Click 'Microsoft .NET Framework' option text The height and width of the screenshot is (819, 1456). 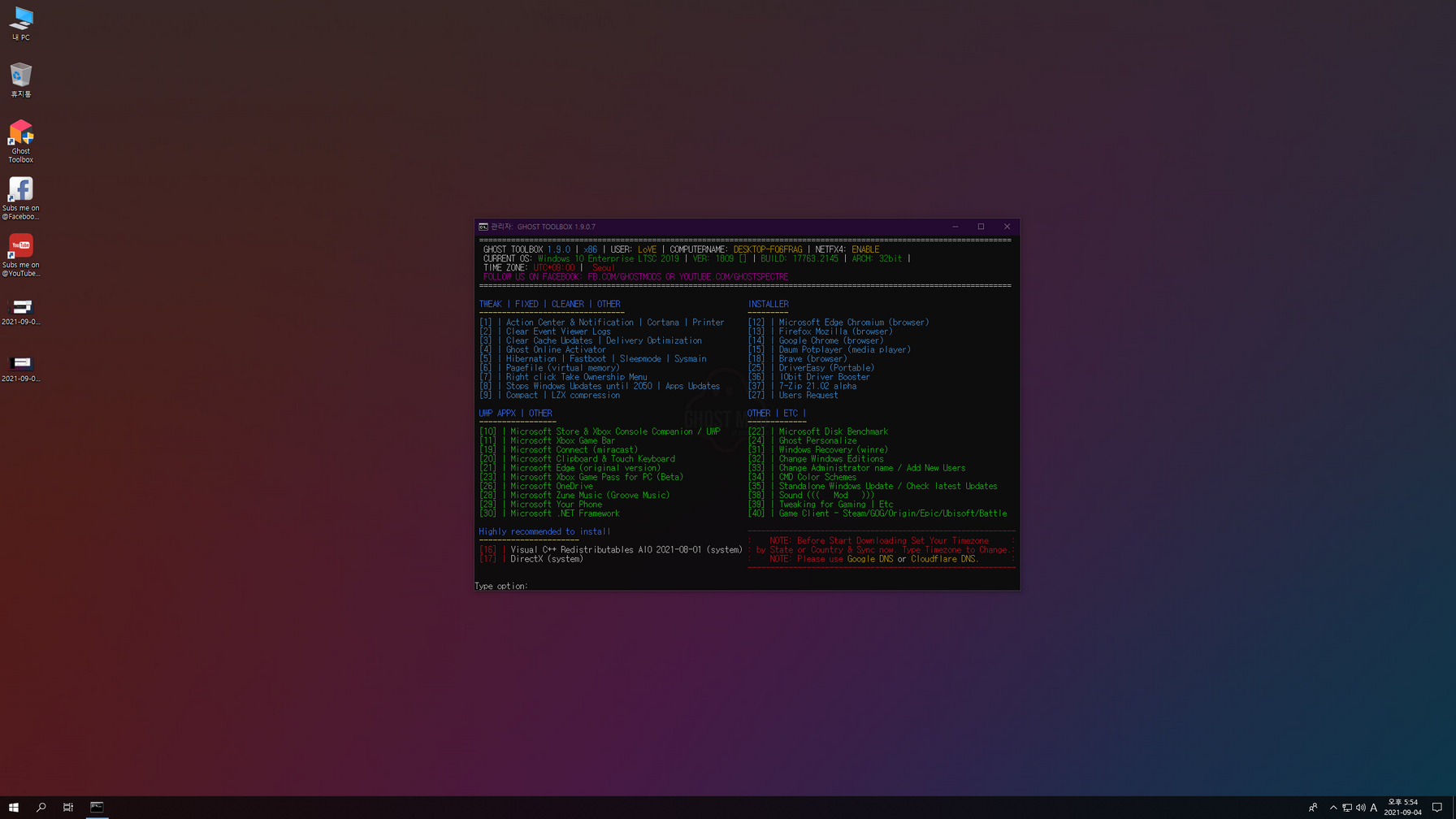coord(565,513)
